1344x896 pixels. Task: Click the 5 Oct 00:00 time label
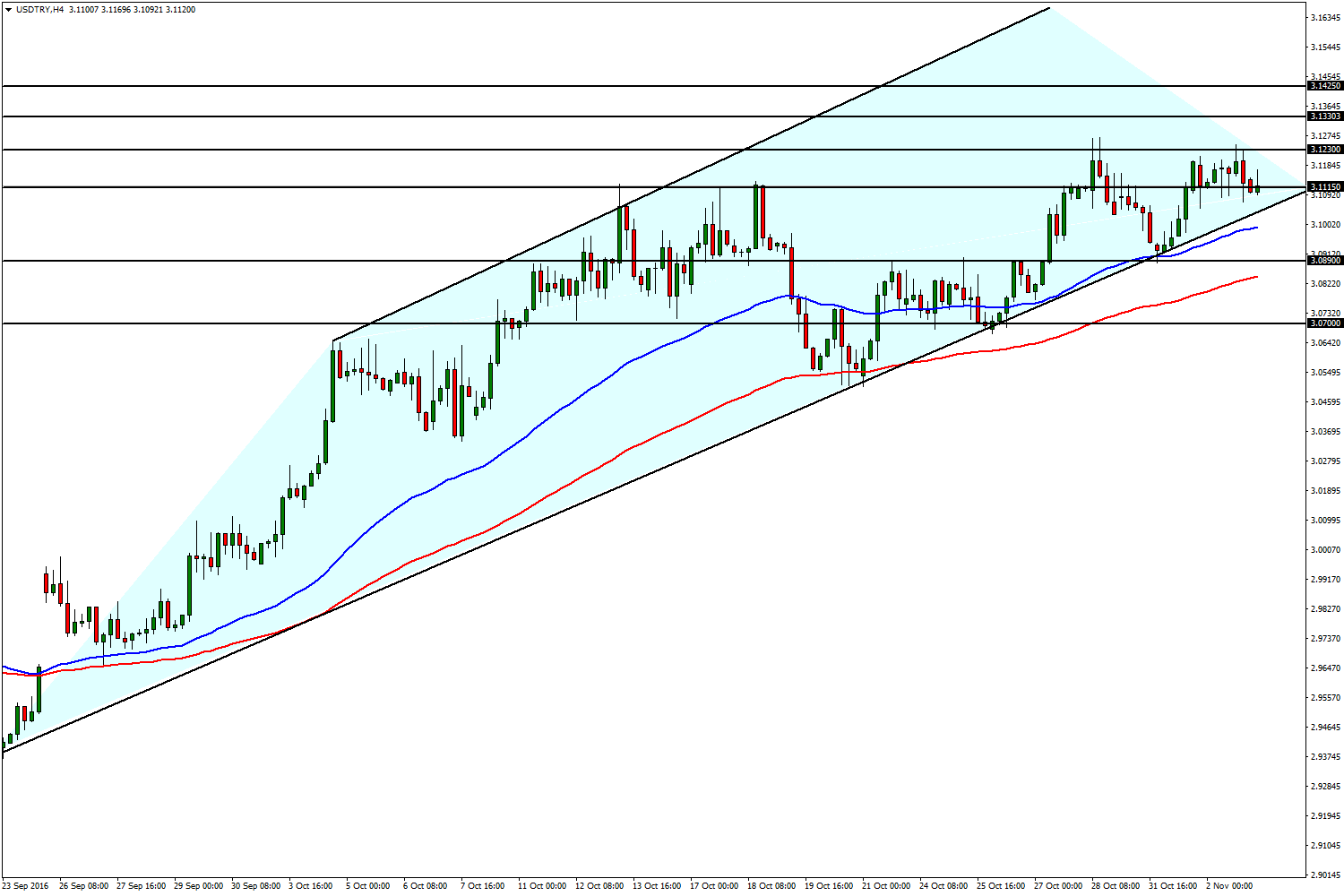coord(368,886)
